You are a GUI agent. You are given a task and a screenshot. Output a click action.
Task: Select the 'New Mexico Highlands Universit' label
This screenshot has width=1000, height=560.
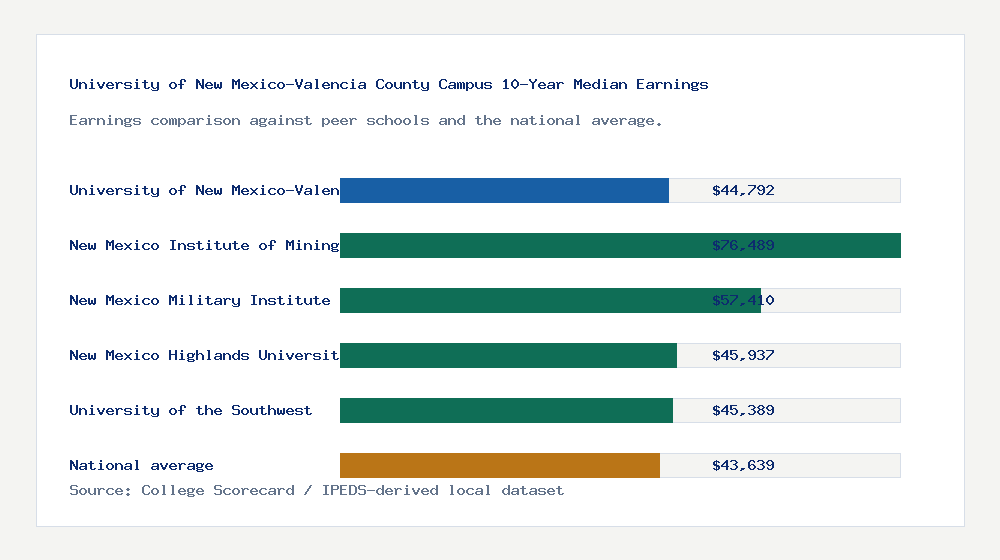(x=204, y=355)
